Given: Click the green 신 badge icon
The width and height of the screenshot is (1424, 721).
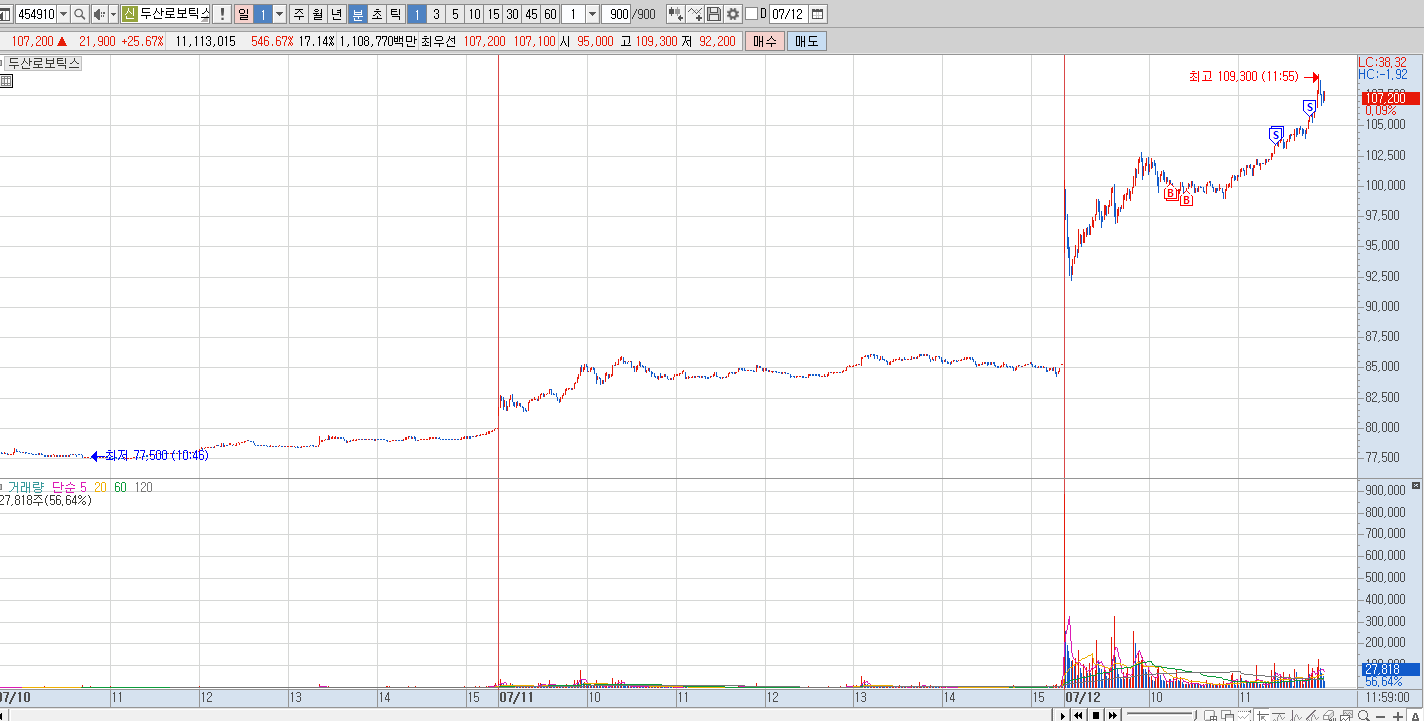Looking at the screenshot, I should coord(130,14).
